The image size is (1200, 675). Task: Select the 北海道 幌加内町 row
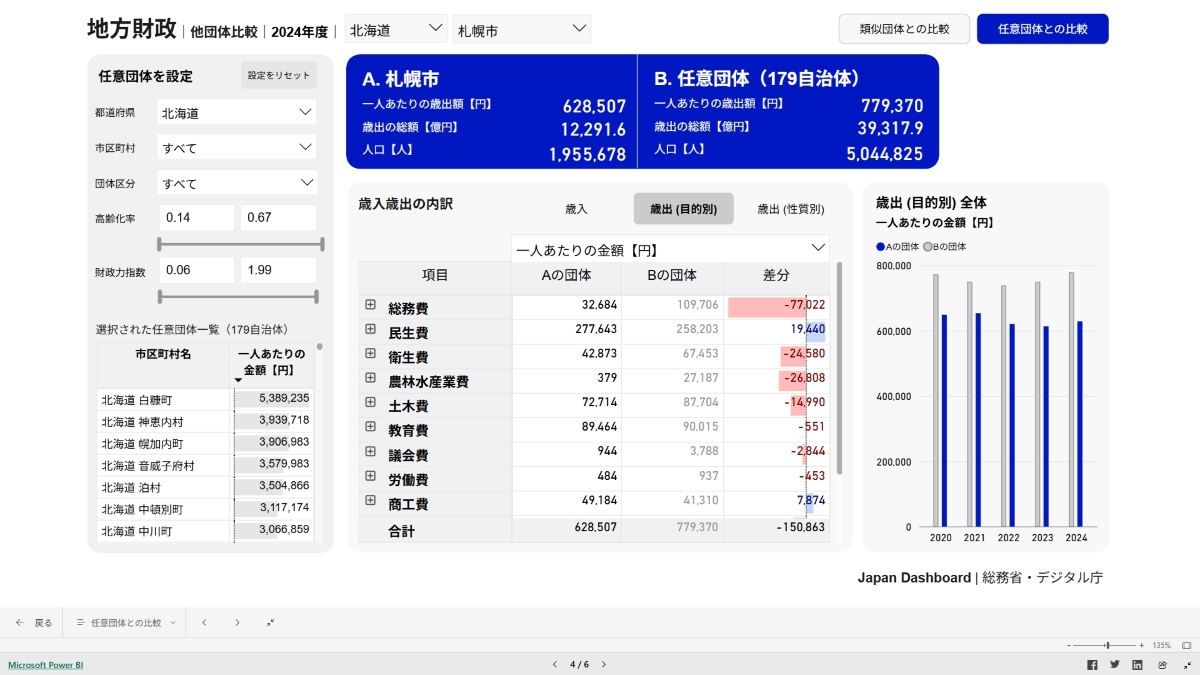tap(205, 443)
